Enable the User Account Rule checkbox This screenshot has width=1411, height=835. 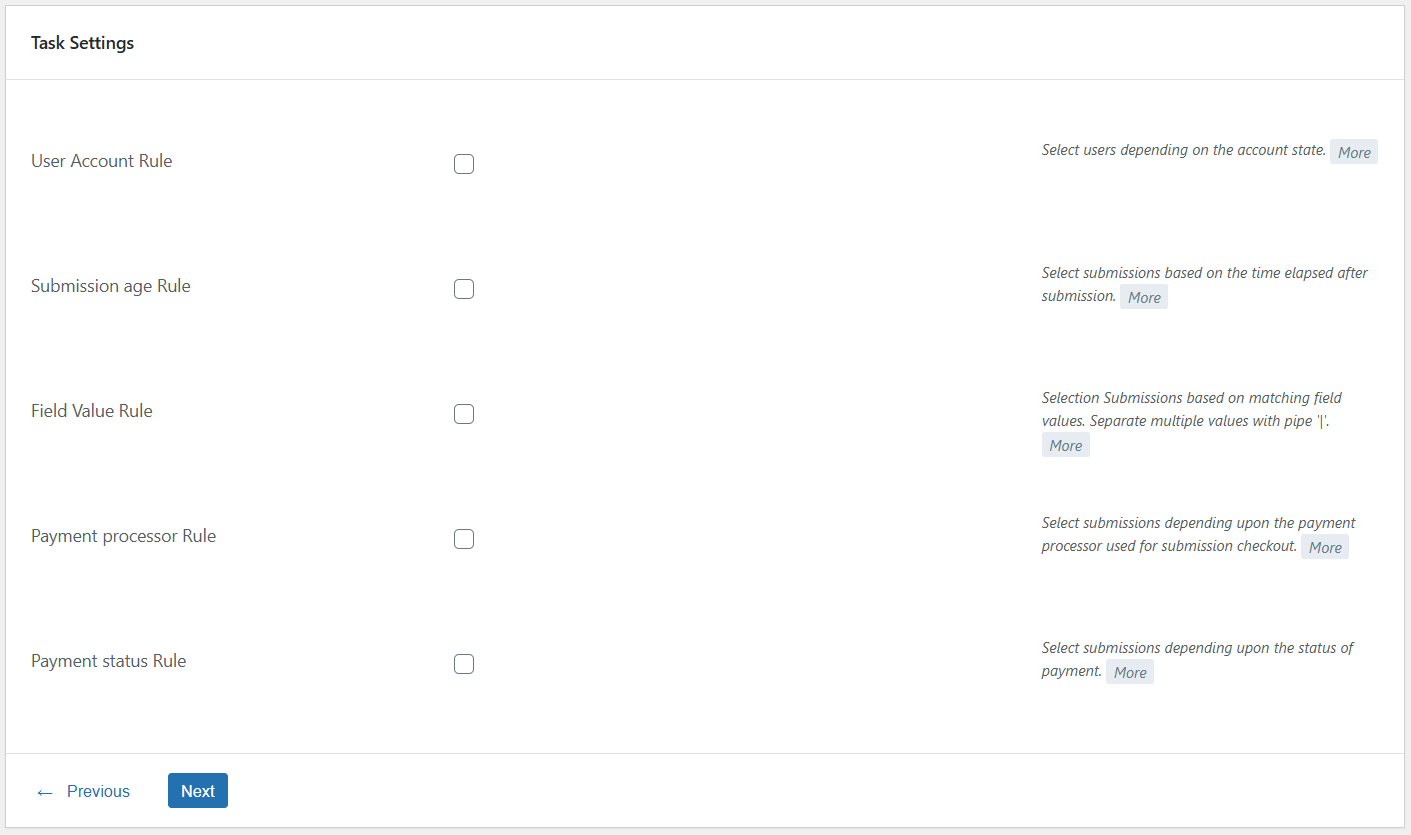pos(464,164)
